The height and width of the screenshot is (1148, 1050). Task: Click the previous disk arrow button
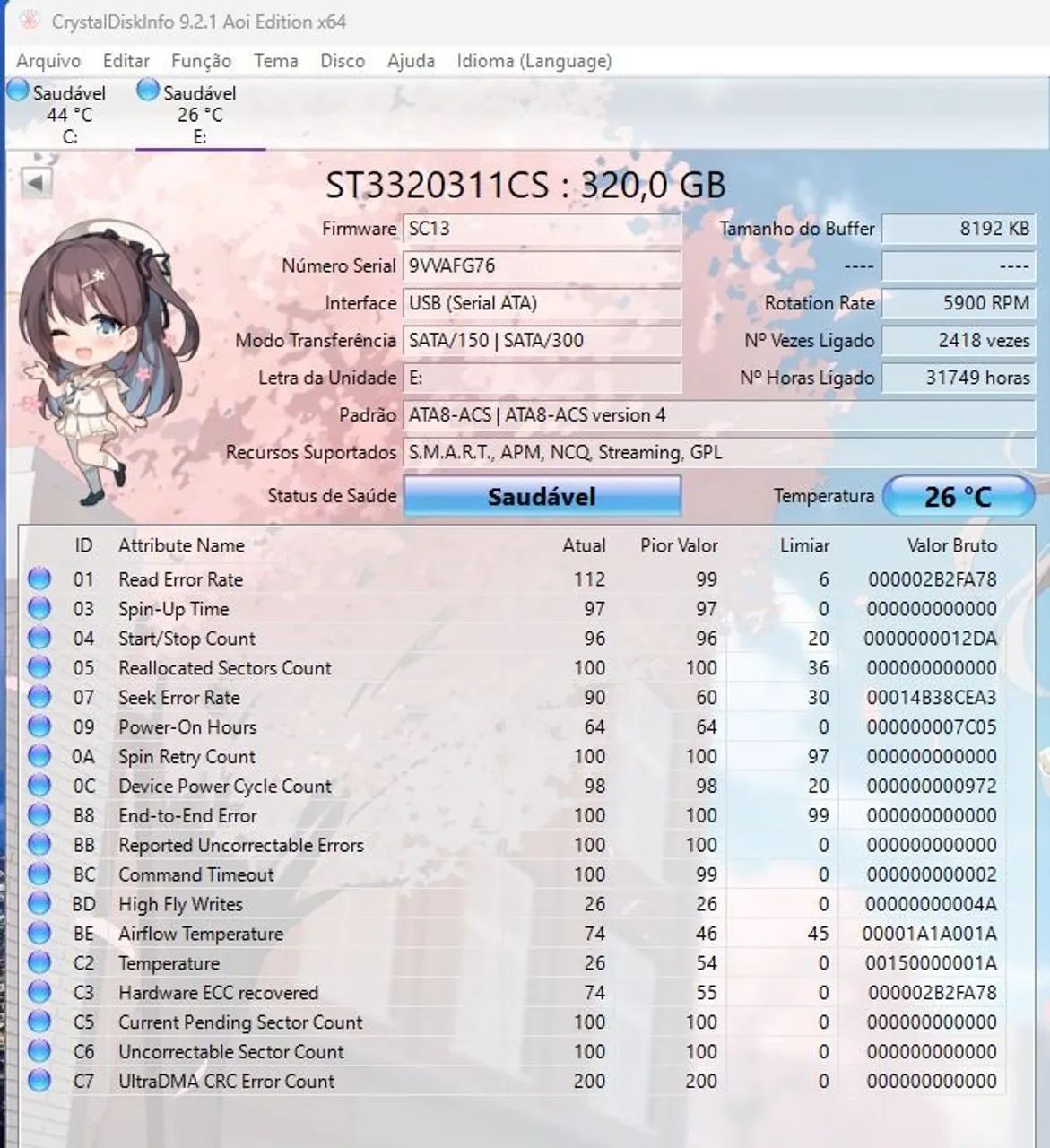pos(36,183)
